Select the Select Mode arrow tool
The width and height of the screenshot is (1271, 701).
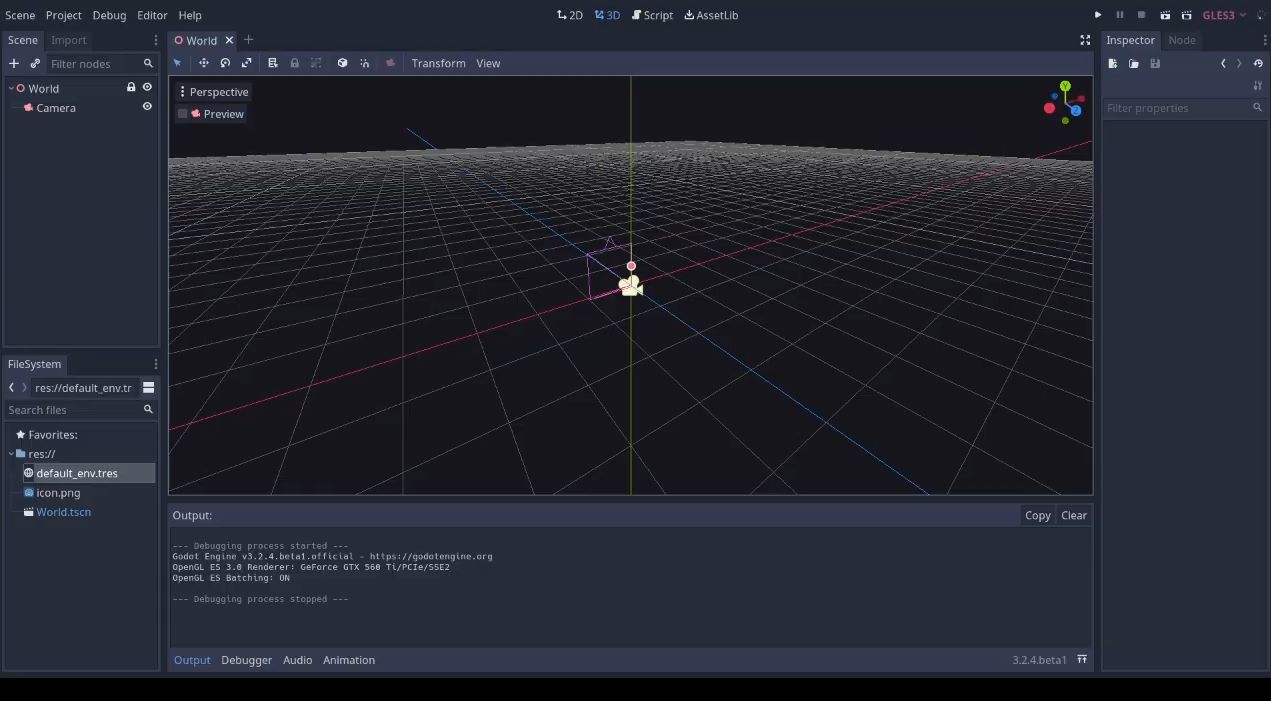pos(178,63)
